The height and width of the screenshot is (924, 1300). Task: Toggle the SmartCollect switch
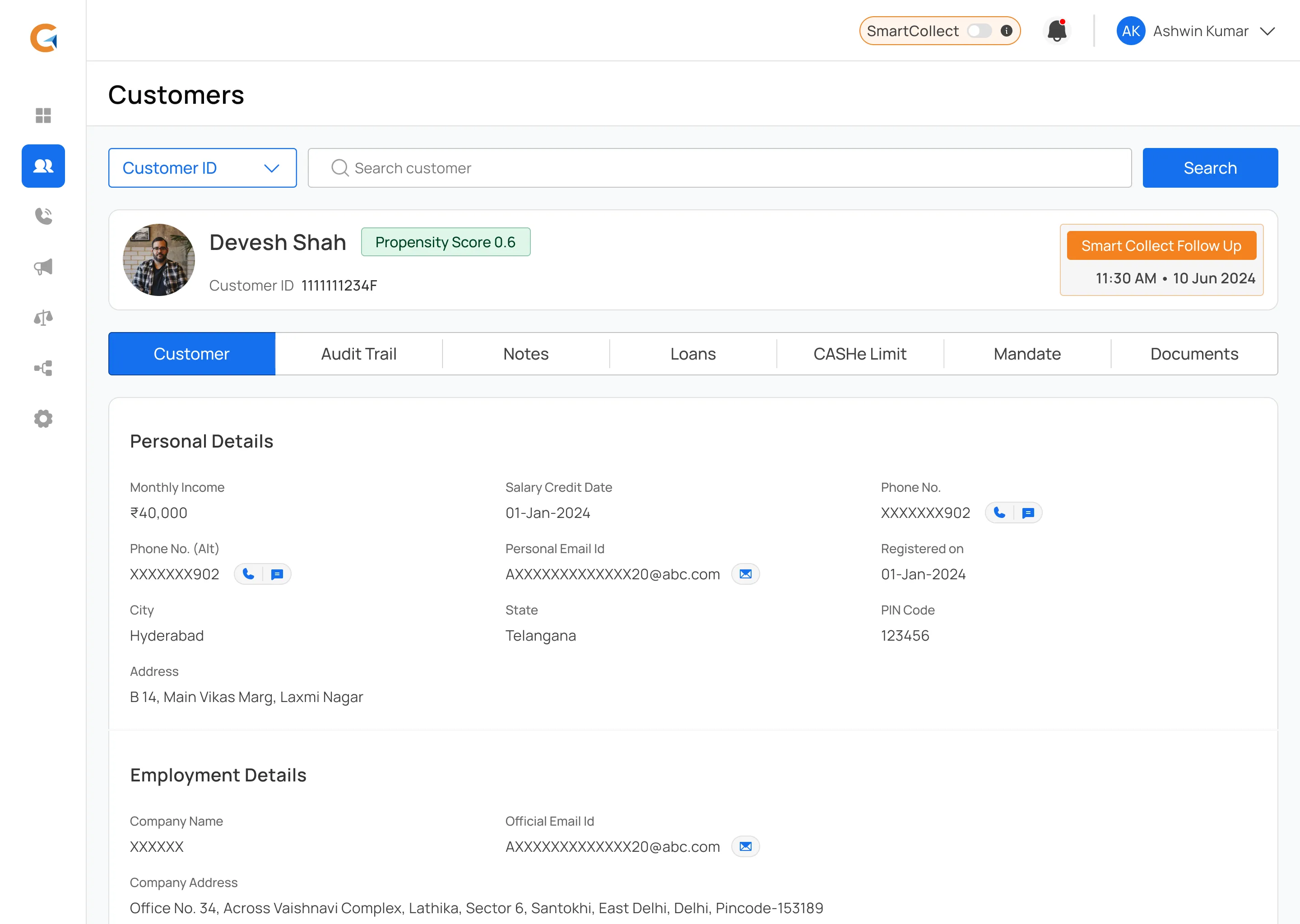(979, 31)
